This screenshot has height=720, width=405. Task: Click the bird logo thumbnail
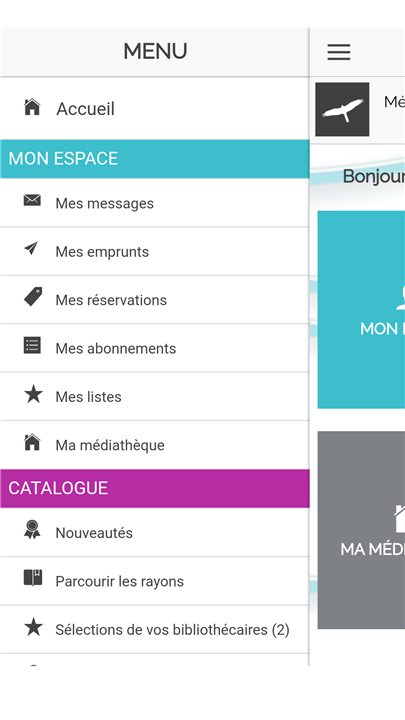tap(342, 109)
